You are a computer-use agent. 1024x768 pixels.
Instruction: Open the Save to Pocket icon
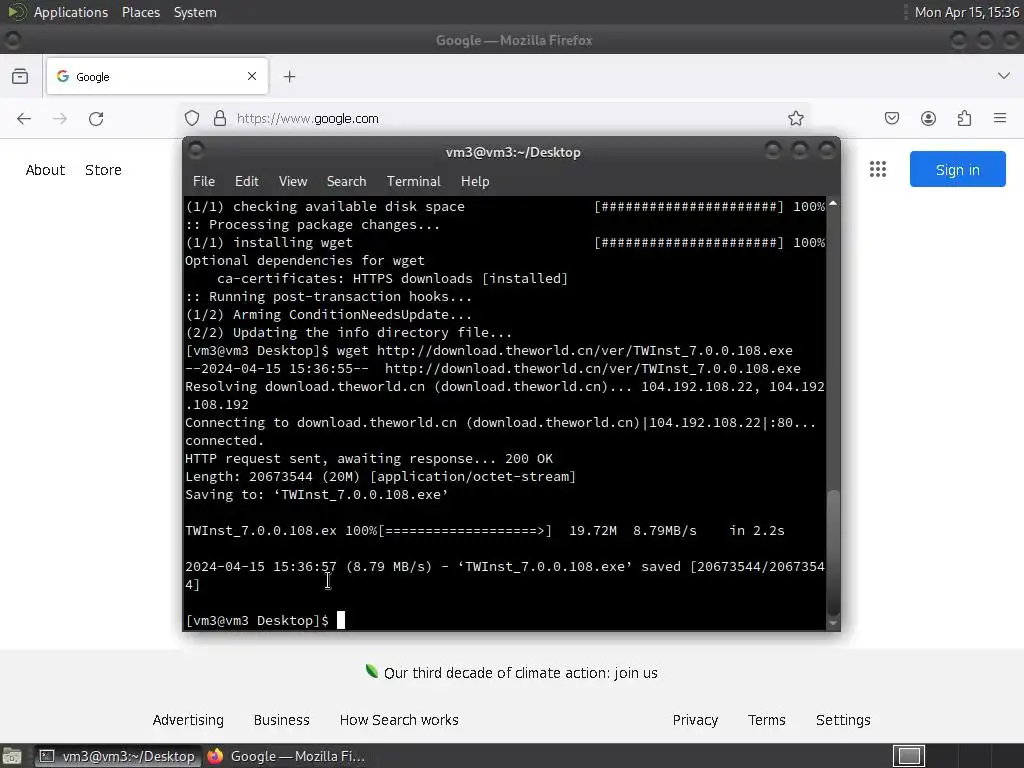(891, 118)
